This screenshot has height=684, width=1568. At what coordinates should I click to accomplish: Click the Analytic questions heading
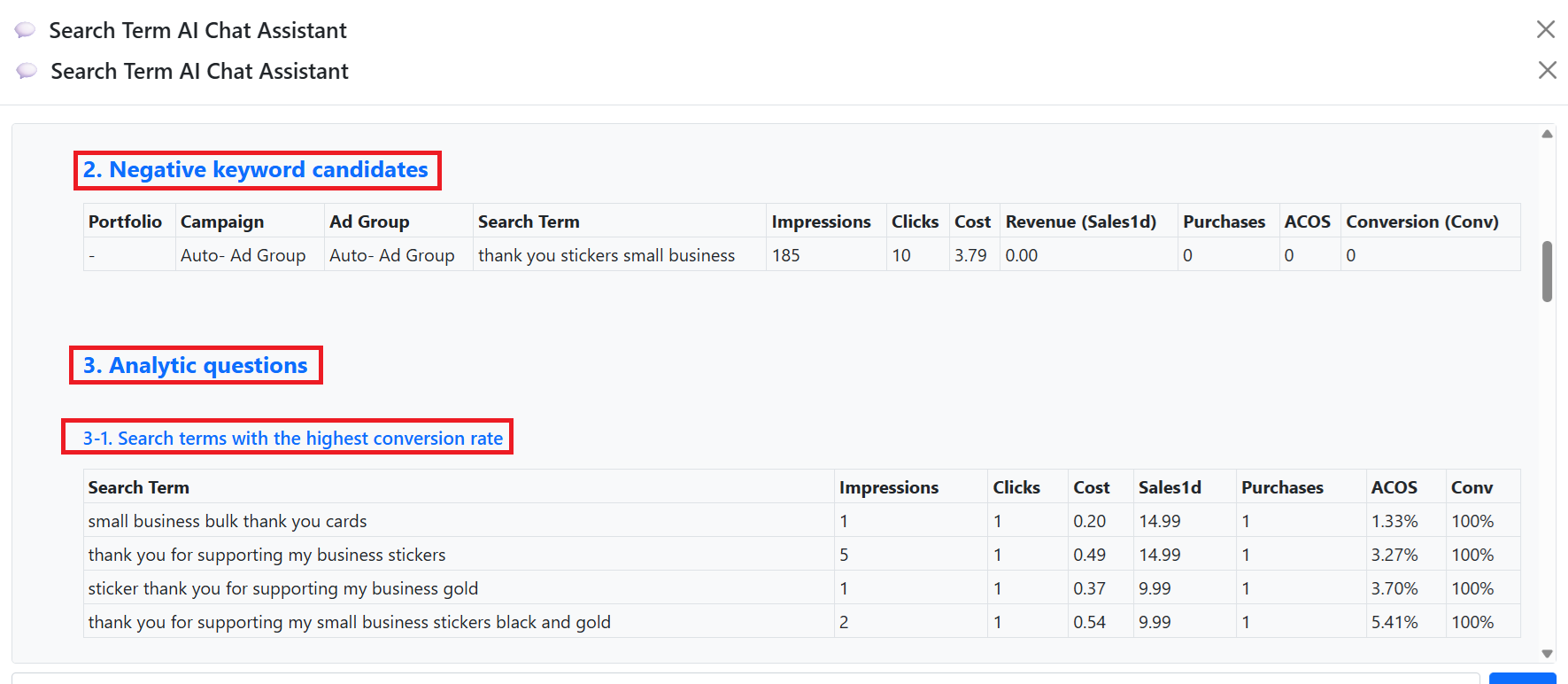(196, 365)
